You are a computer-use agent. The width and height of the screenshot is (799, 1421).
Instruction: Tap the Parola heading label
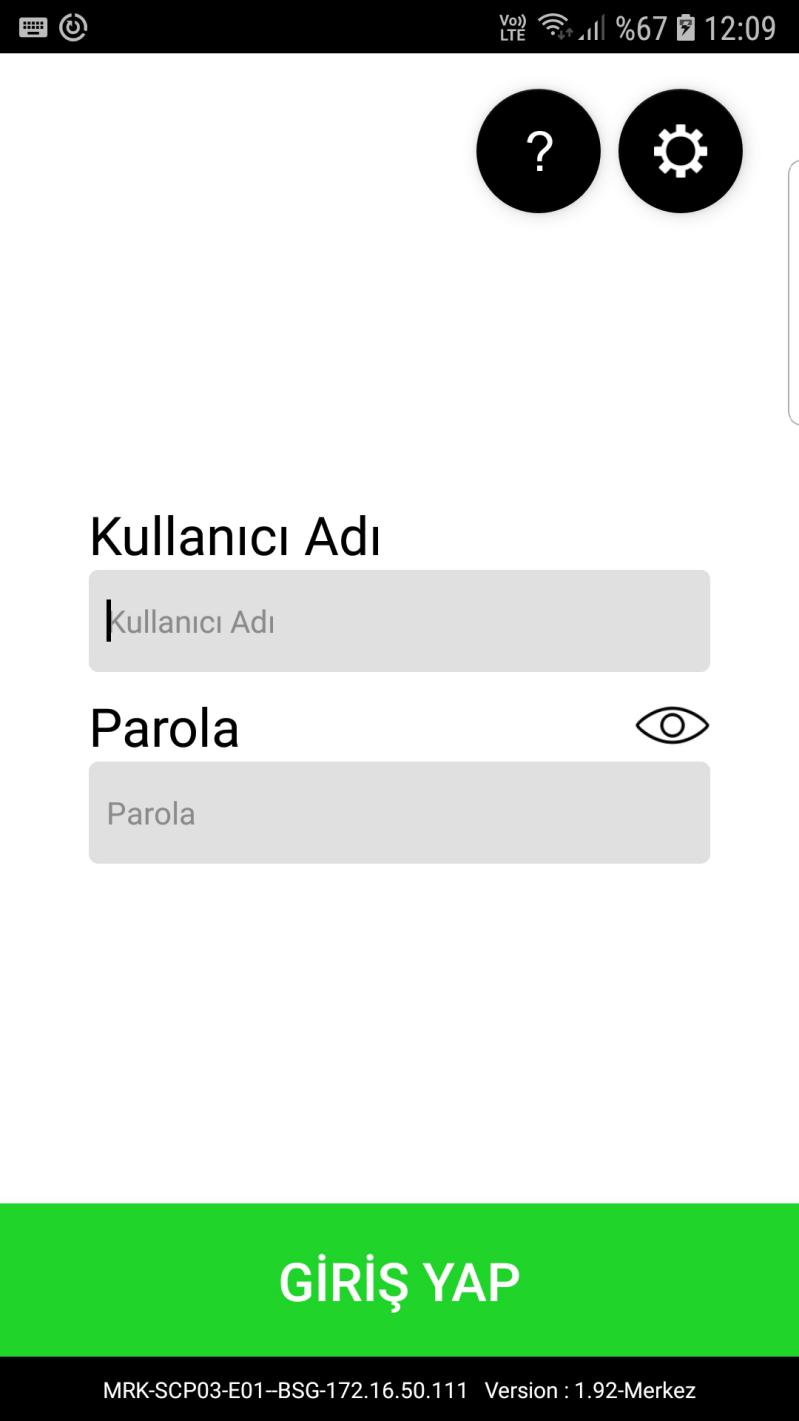pos(164,728)
